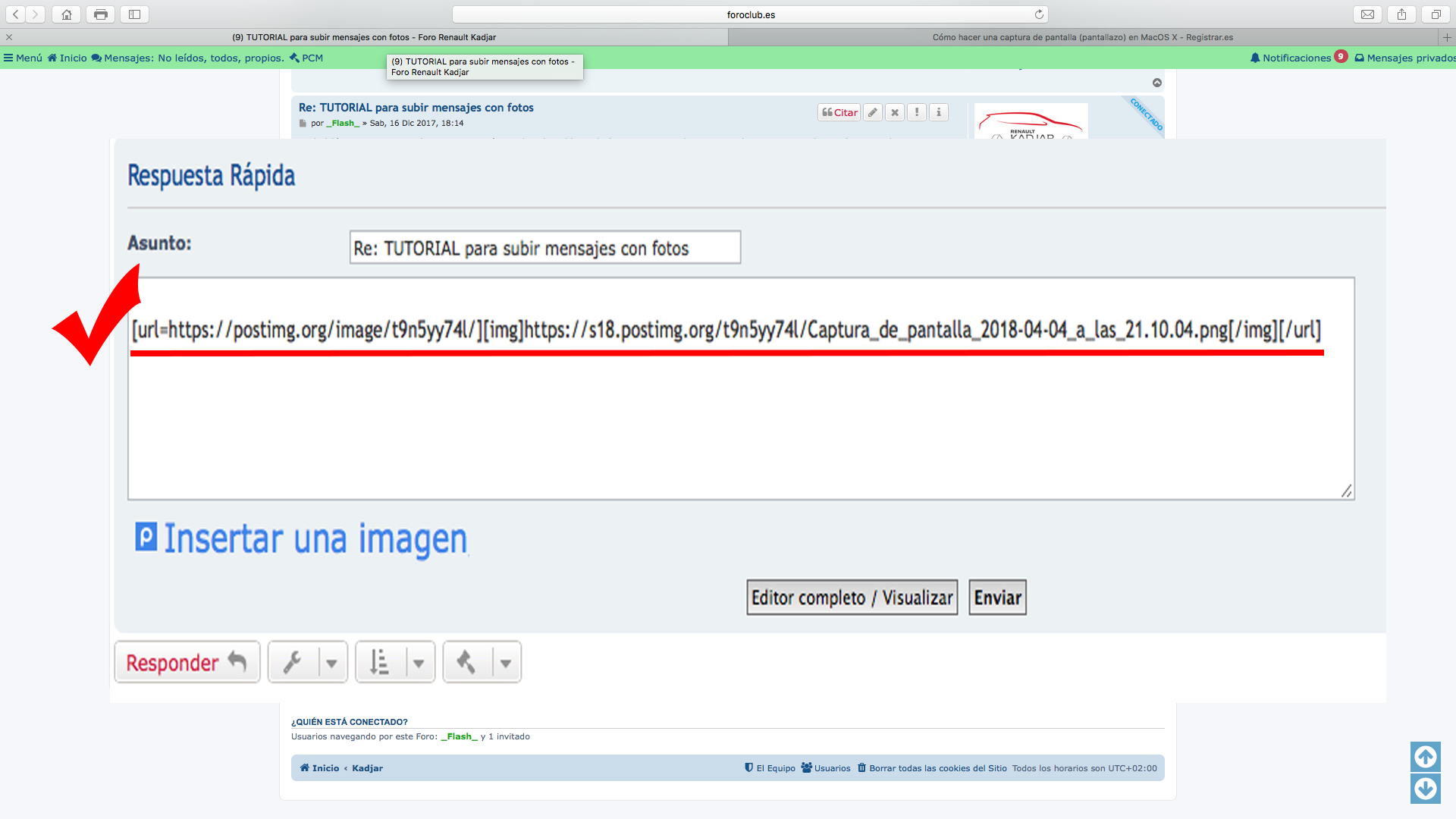Screen dimensions: 1456x819
Task: Expand the moderation gavel dropdown
Action: [x=506, y=663]
